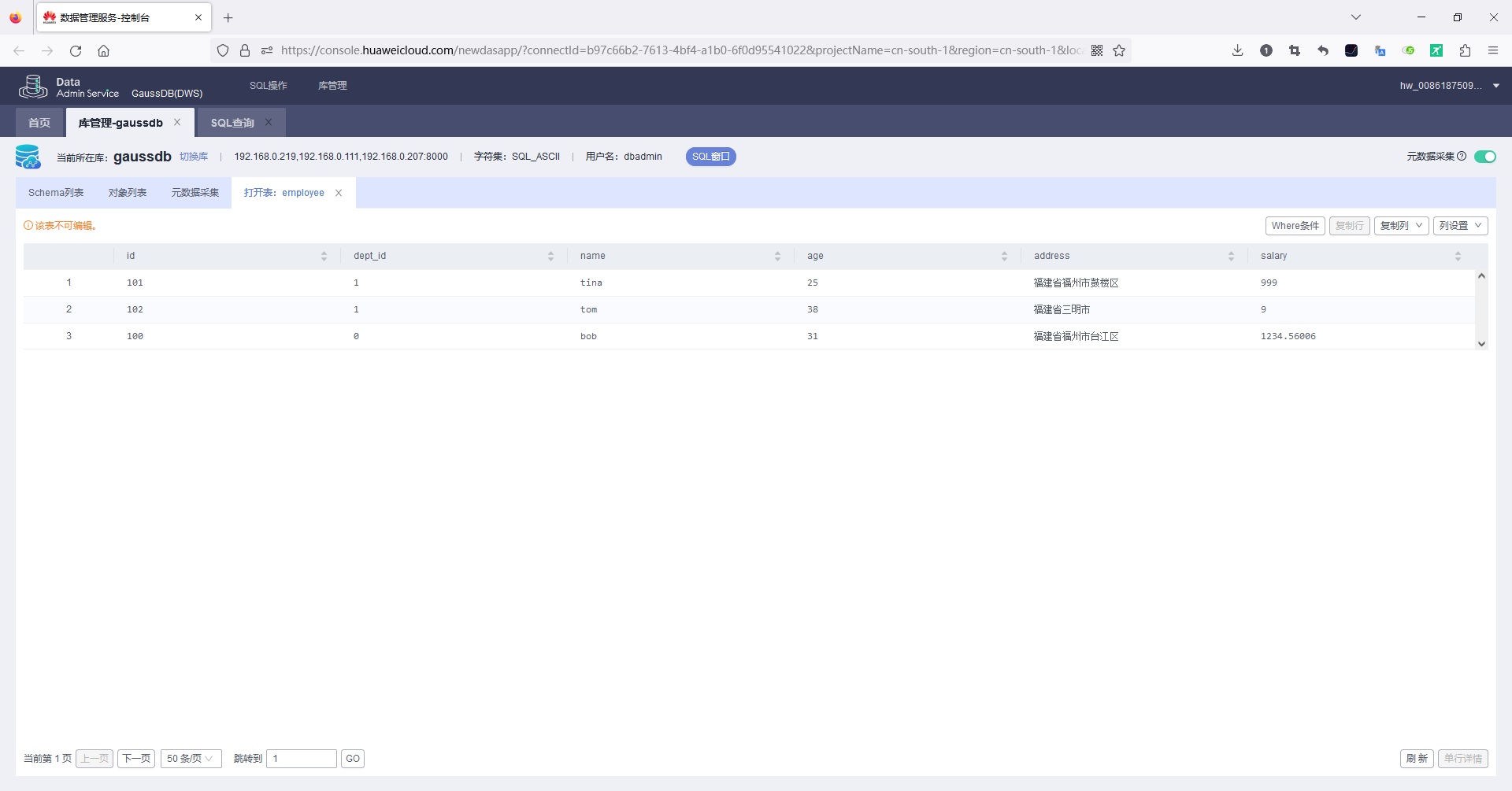Sort by the name column
1512x791 pixels.
click(x=777, y=256)
